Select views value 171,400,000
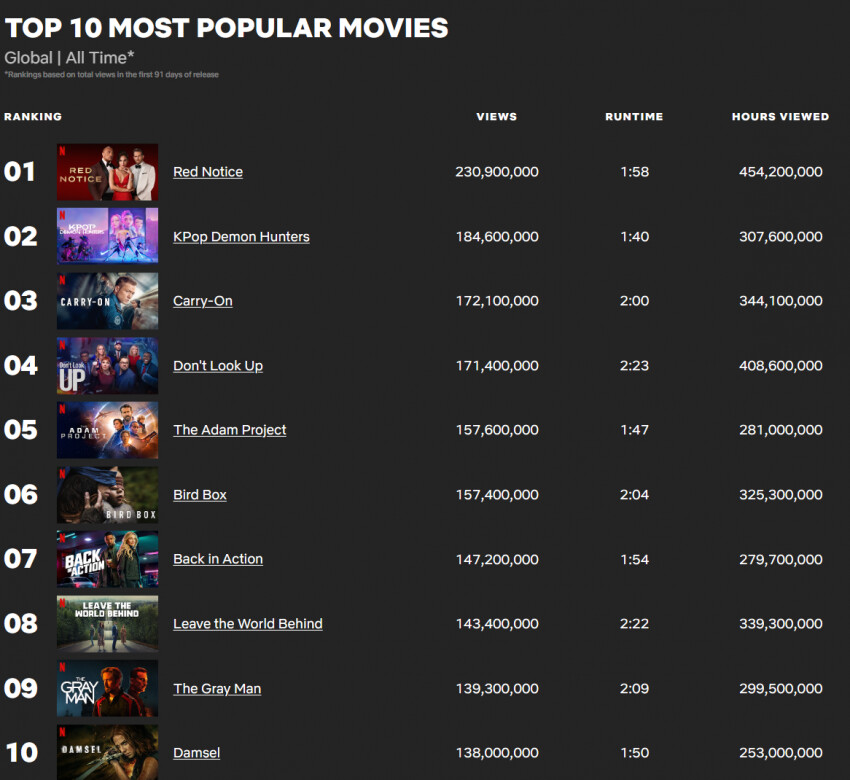This screenshot has width=850, height=780. pos(497,366)
